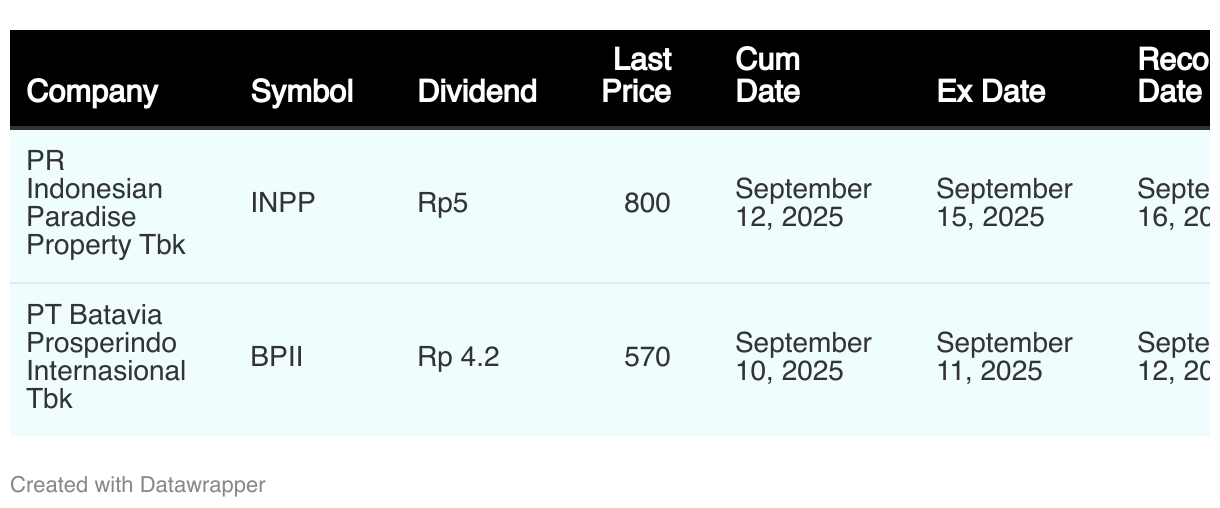1220x508 pixels.
Task: Click the last price 570 cell
Action: pyautogui.click(x=647, y=357)
